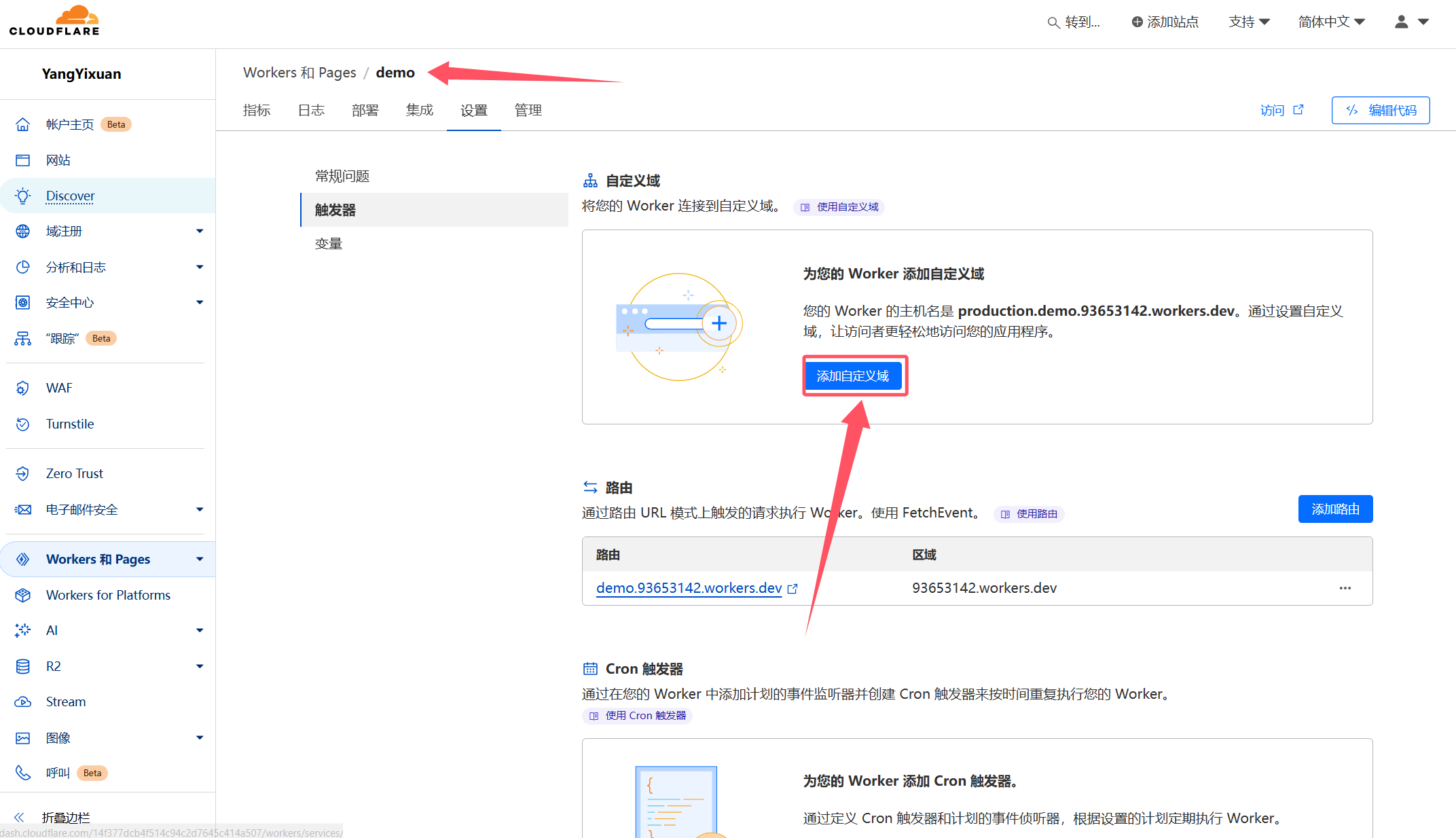Click external link icon beside demo.93653142.workers.dev
The image size is (1456, 838).
tap(793, 589)
